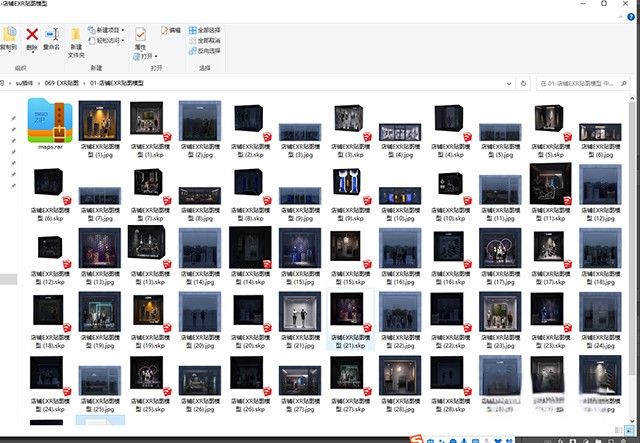Open the Properties (属性) icon
The height and width of the screenshot is (443, 640).
tap(140, 36)
